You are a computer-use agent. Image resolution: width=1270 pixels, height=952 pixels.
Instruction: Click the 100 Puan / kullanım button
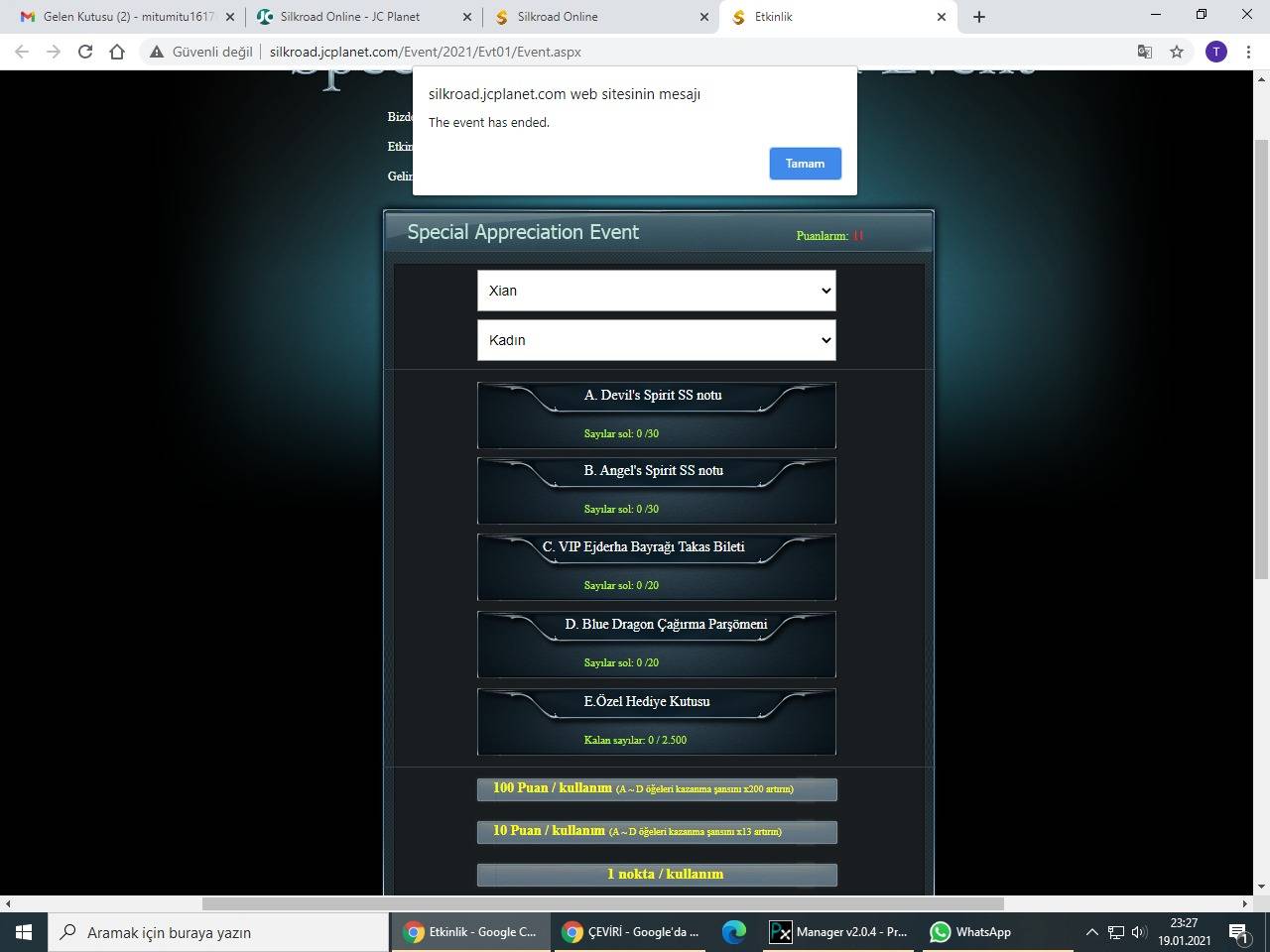656,788
